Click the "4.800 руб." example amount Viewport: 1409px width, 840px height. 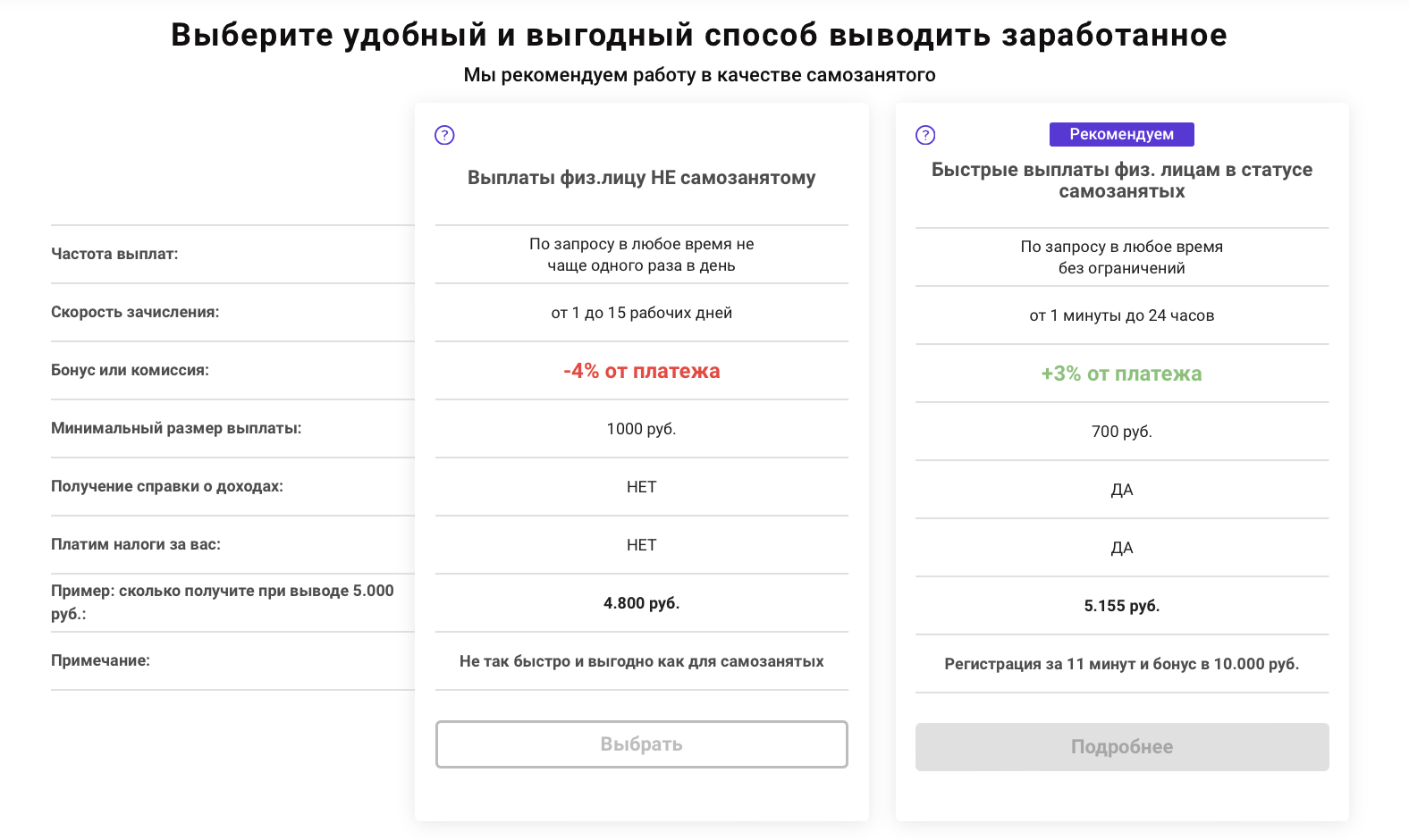641,603
